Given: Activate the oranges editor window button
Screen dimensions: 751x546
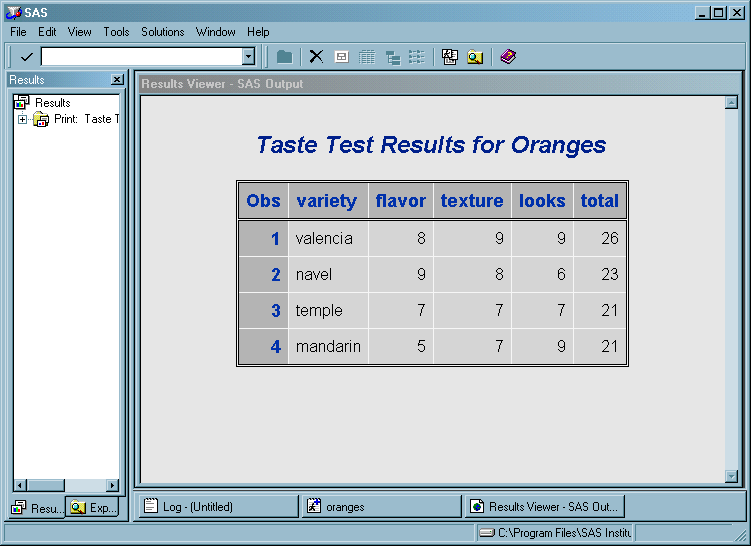Looking at the screenshot, I should [380, 507].
